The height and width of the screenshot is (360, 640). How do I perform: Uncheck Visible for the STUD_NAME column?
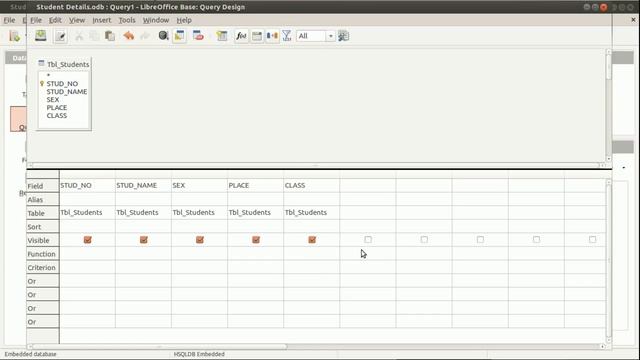point(144,240)
